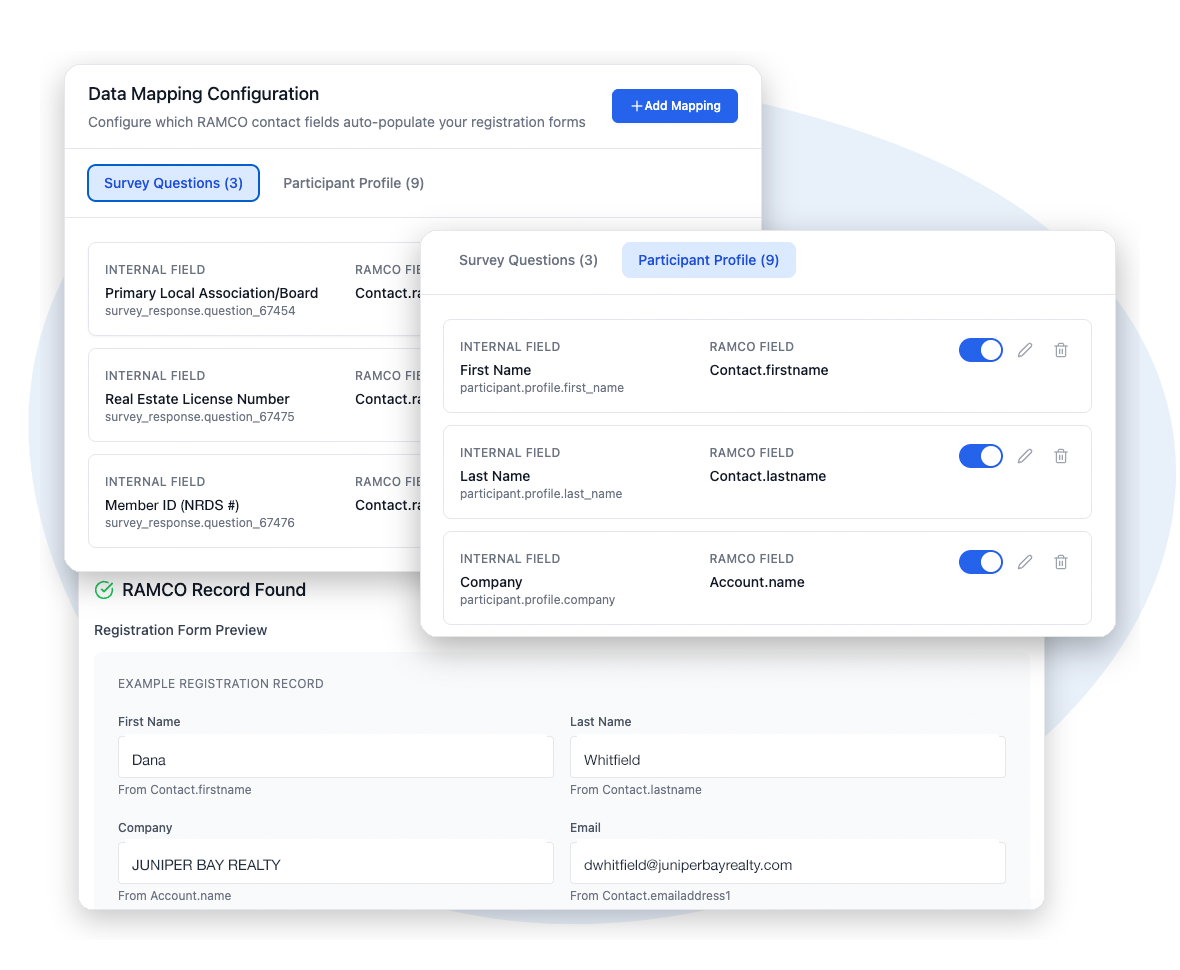Click survey_response.question_67454 text
The image size is (1180, 970).
tap(200, 311)
